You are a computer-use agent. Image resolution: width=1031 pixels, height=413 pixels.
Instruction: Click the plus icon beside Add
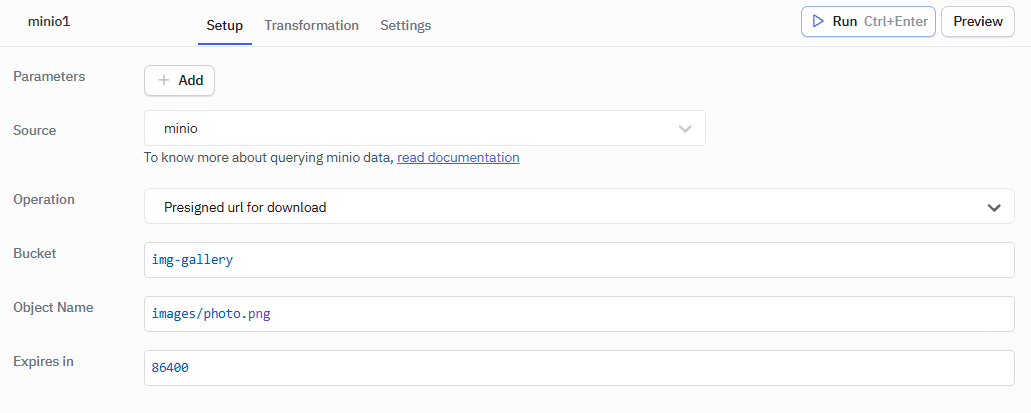click(164, 81)
